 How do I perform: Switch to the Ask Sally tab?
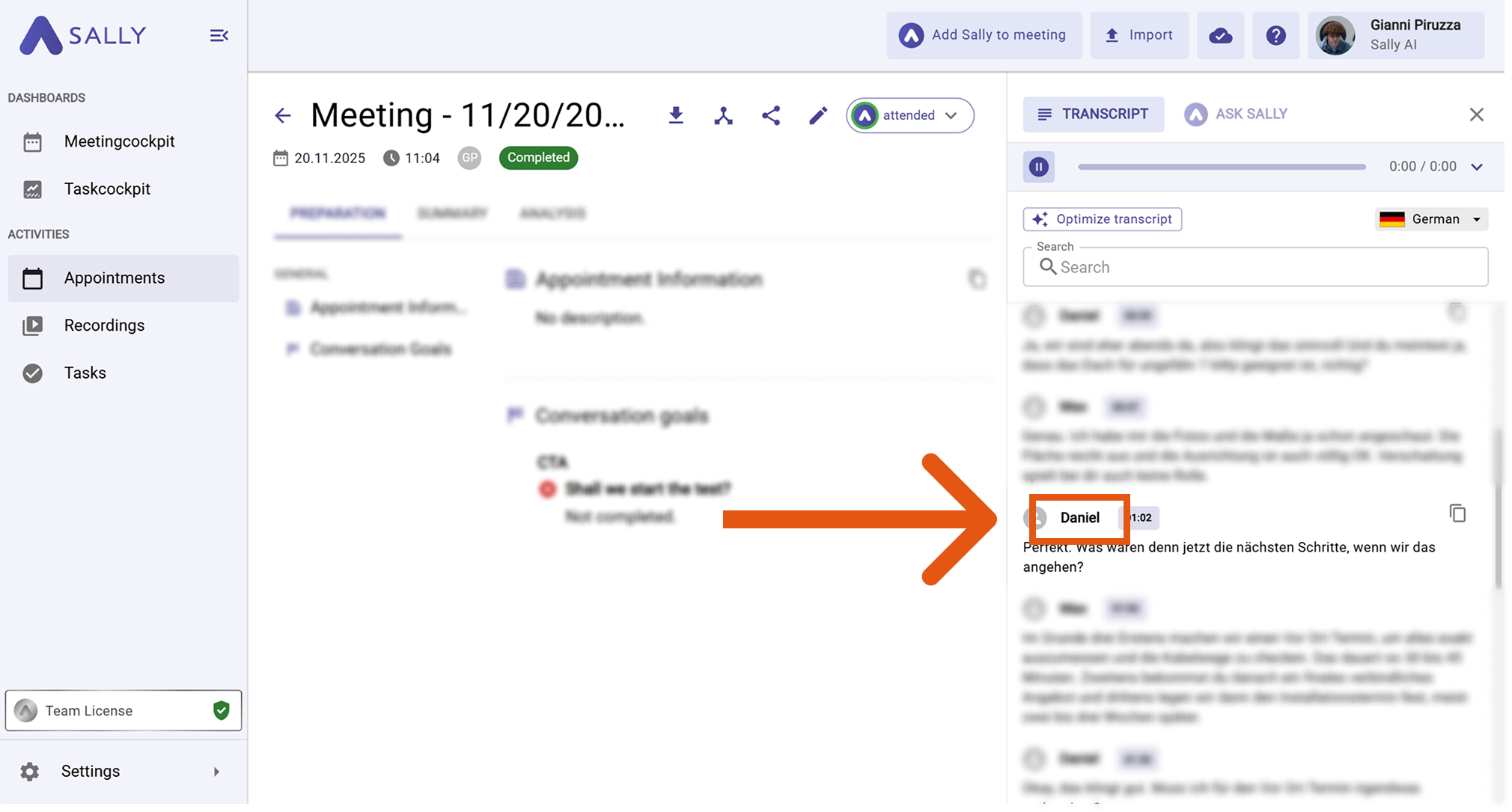[1237, 114]
